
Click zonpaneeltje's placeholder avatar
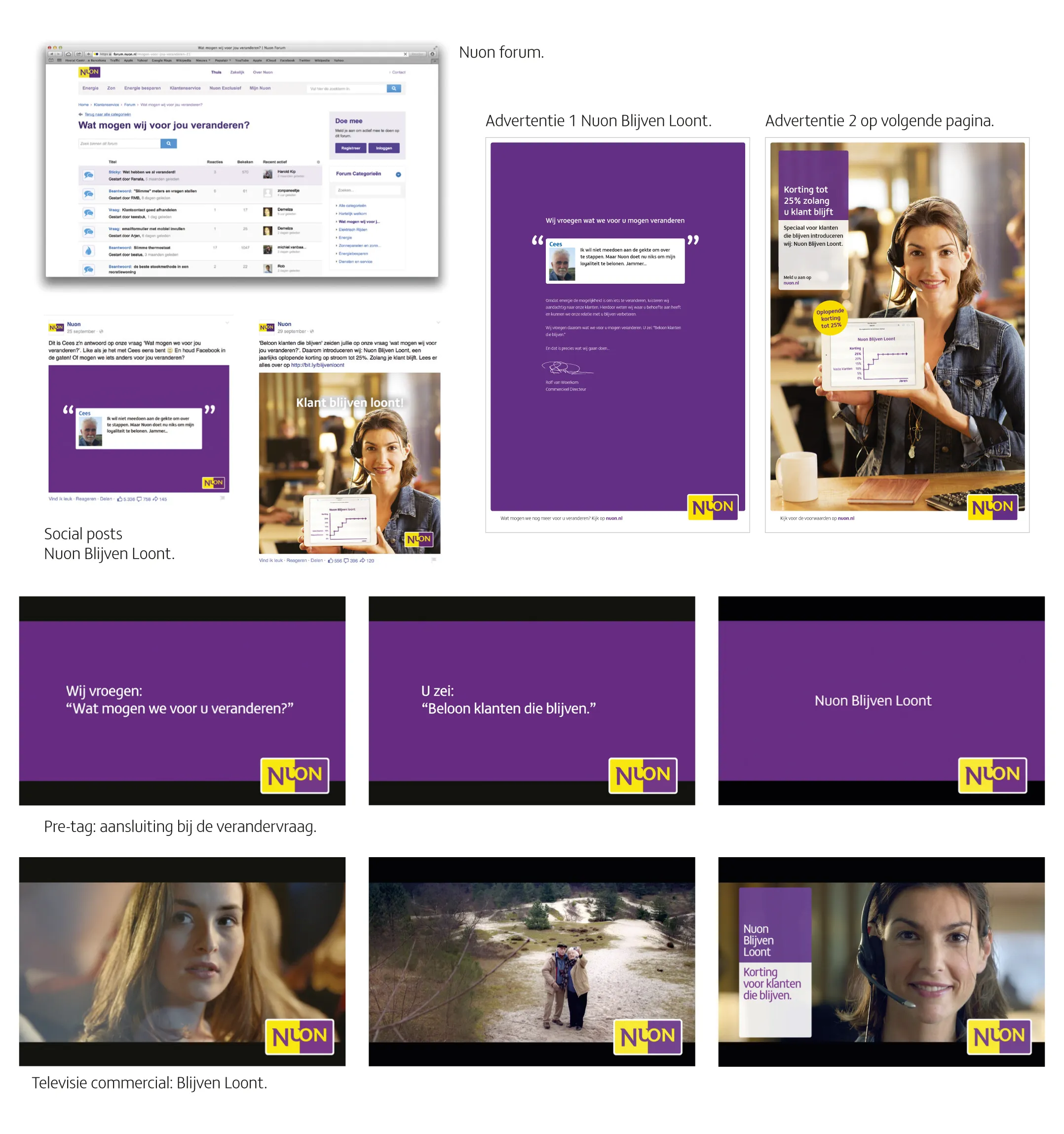(267, 193)
